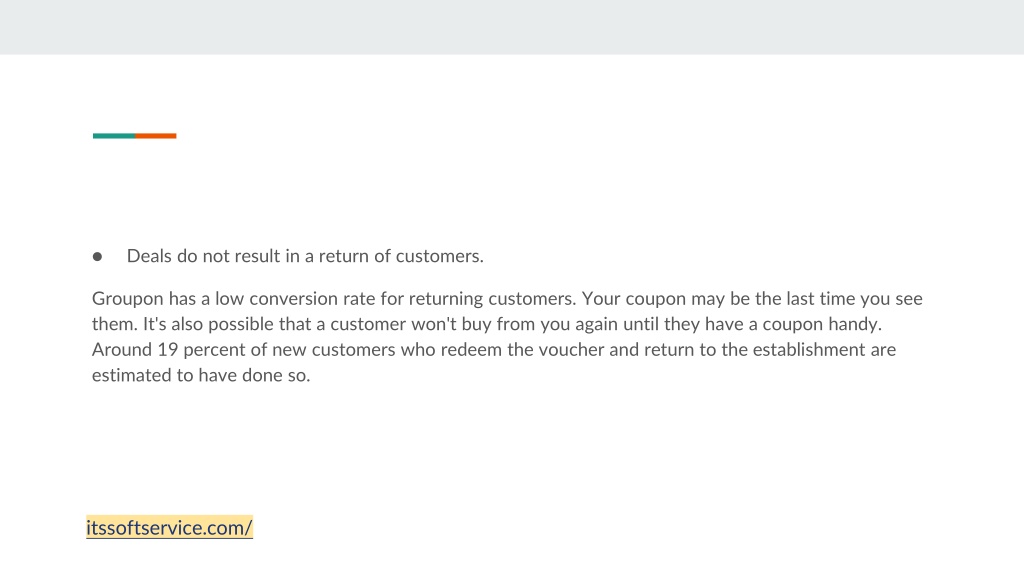Image resolution: width=1024 pixels, height=576 pixels.
Task: Click the orange segment of accent line
Action: point(155,136)
